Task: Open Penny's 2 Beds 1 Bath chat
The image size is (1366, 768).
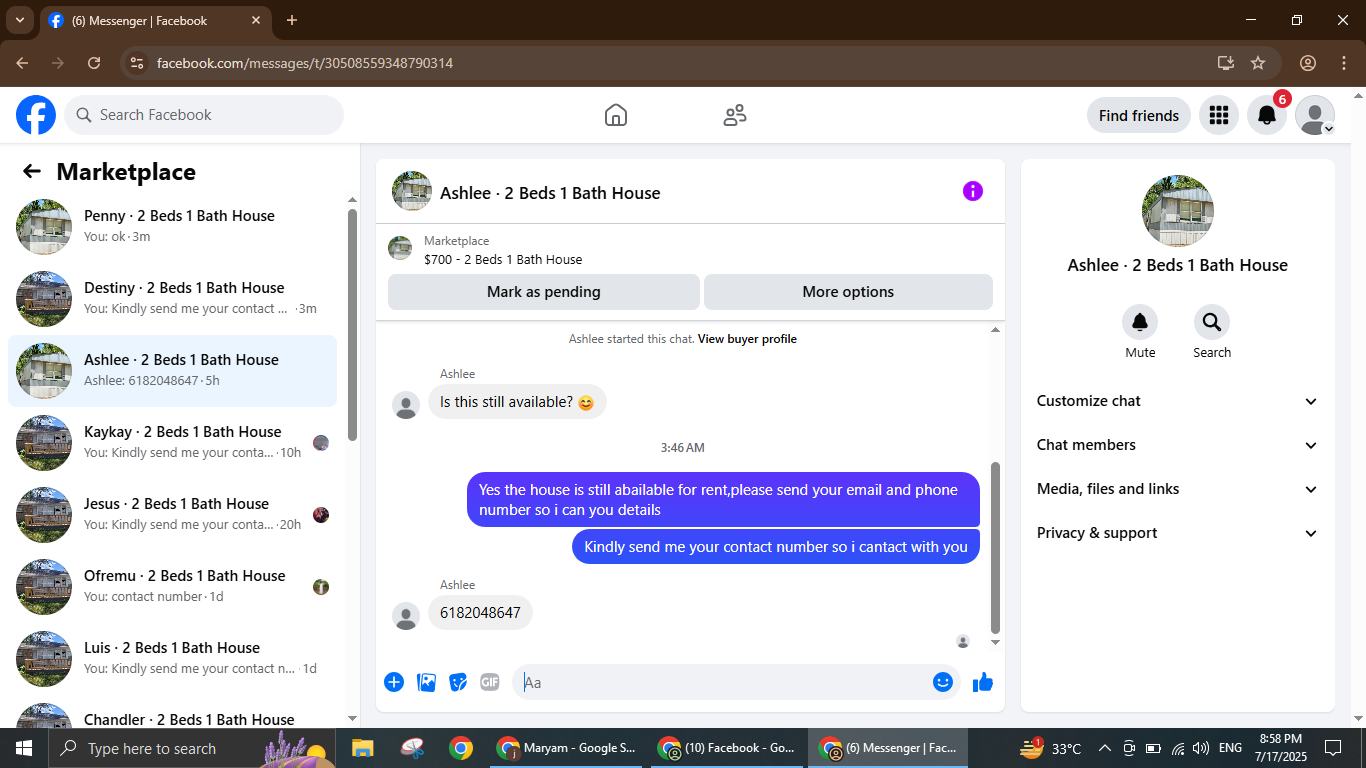Action: pos(173,225)
